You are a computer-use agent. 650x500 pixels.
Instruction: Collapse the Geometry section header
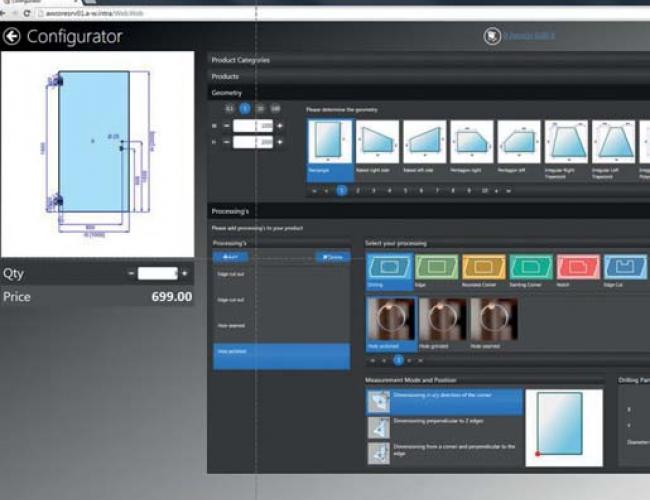[x=226, y=92]
